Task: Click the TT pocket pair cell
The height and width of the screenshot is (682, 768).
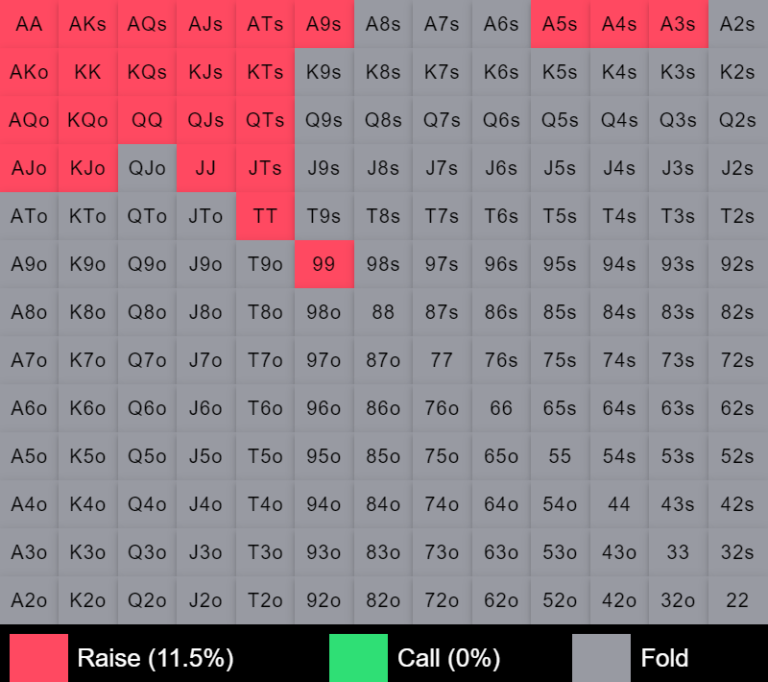Action: pos(265,216)
